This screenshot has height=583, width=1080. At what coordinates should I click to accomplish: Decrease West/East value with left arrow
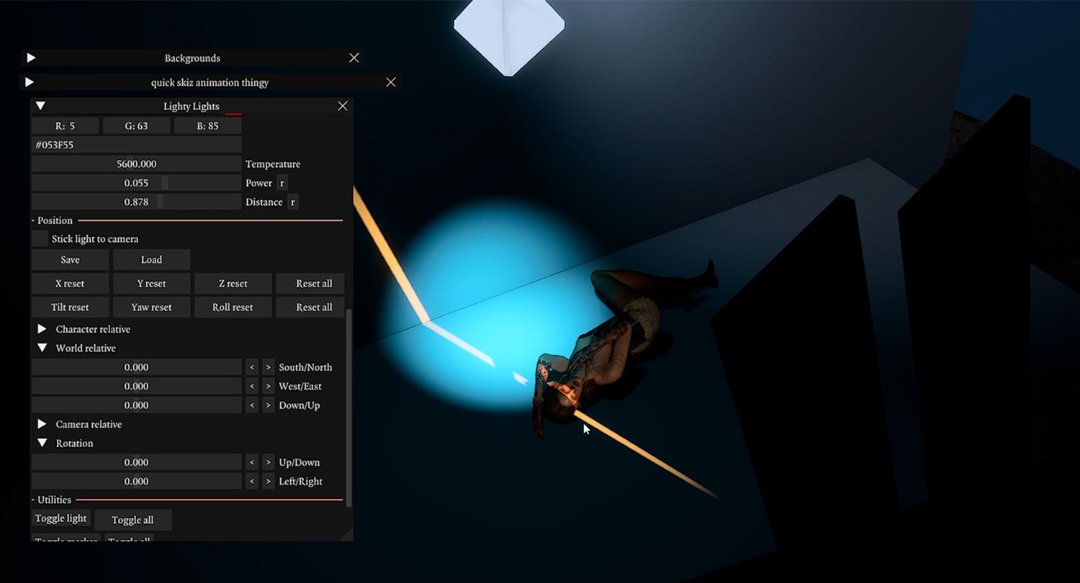pos(252,386)
